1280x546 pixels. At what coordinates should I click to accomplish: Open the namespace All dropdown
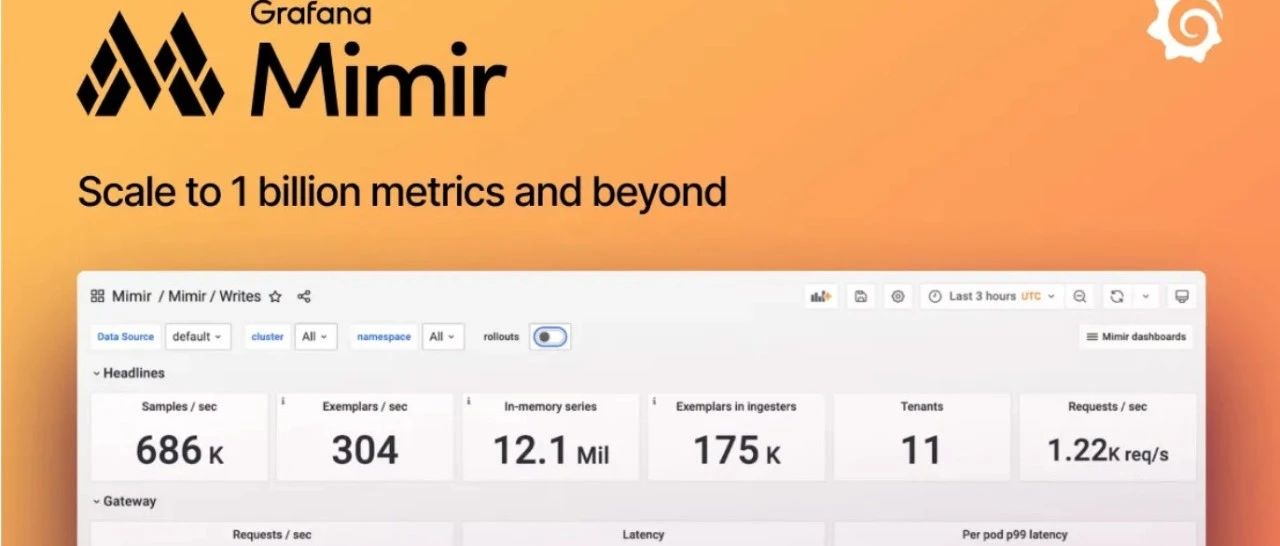point(442,337)
